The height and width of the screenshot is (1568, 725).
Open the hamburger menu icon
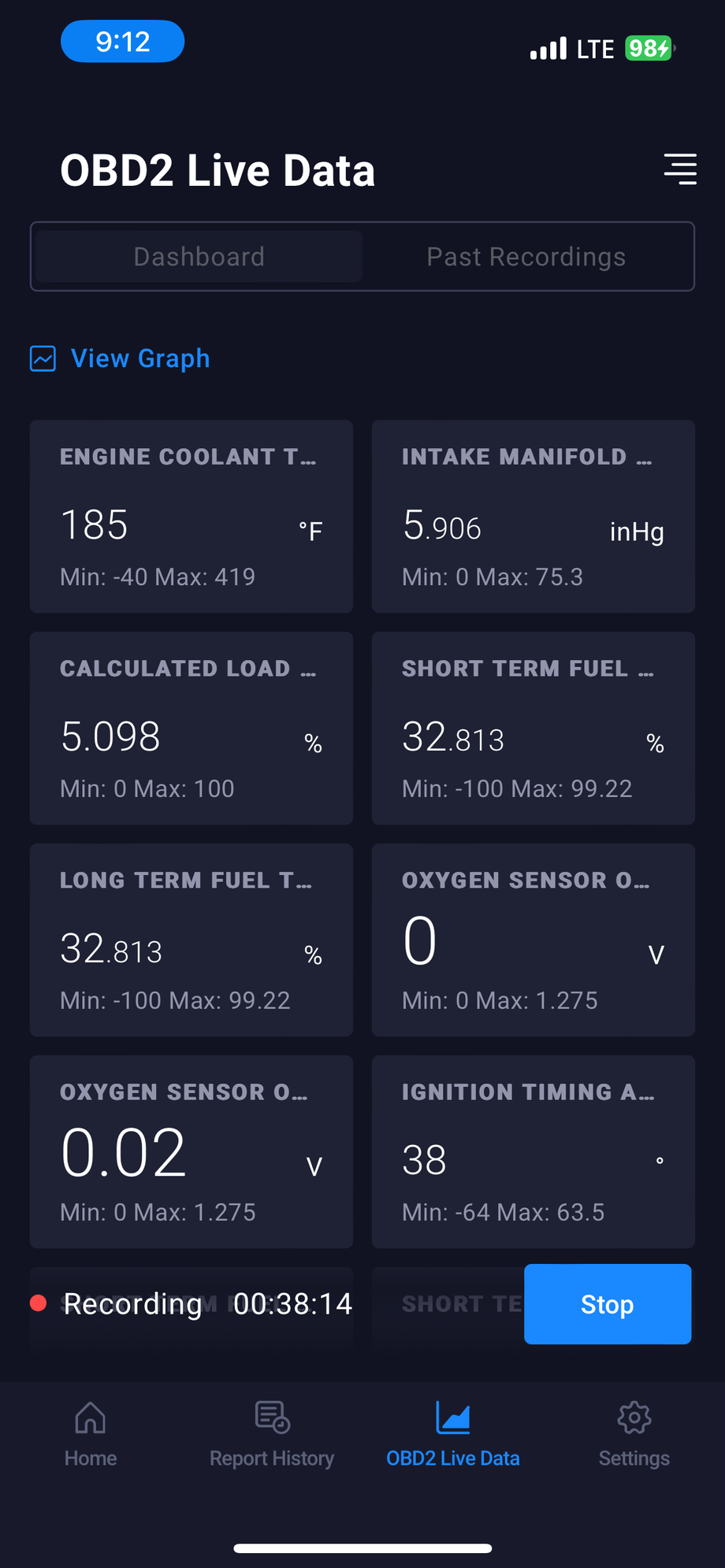click(680, 169)
